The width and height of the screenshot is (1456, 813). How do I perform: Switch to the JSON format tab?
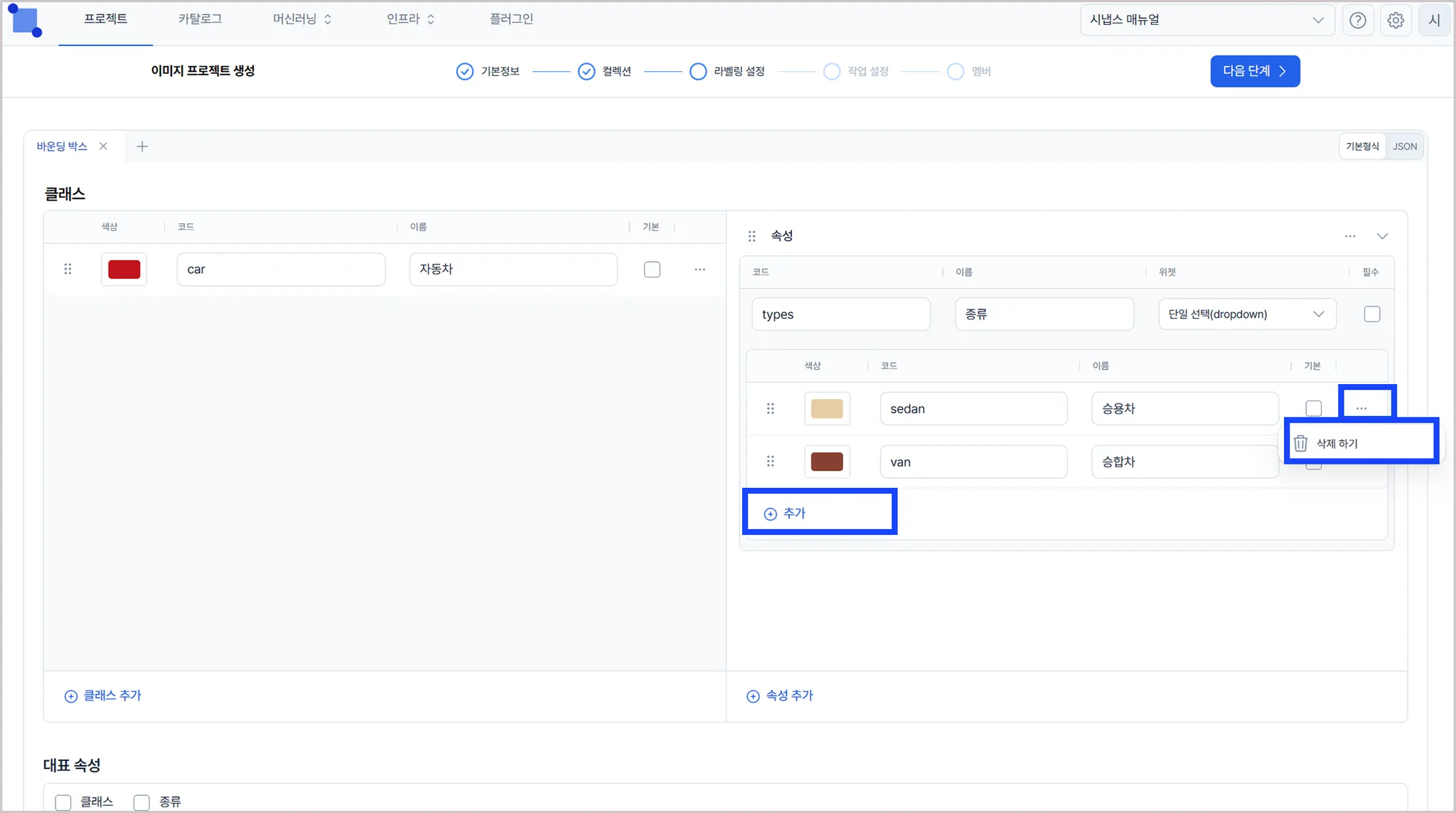(1404, 147)
